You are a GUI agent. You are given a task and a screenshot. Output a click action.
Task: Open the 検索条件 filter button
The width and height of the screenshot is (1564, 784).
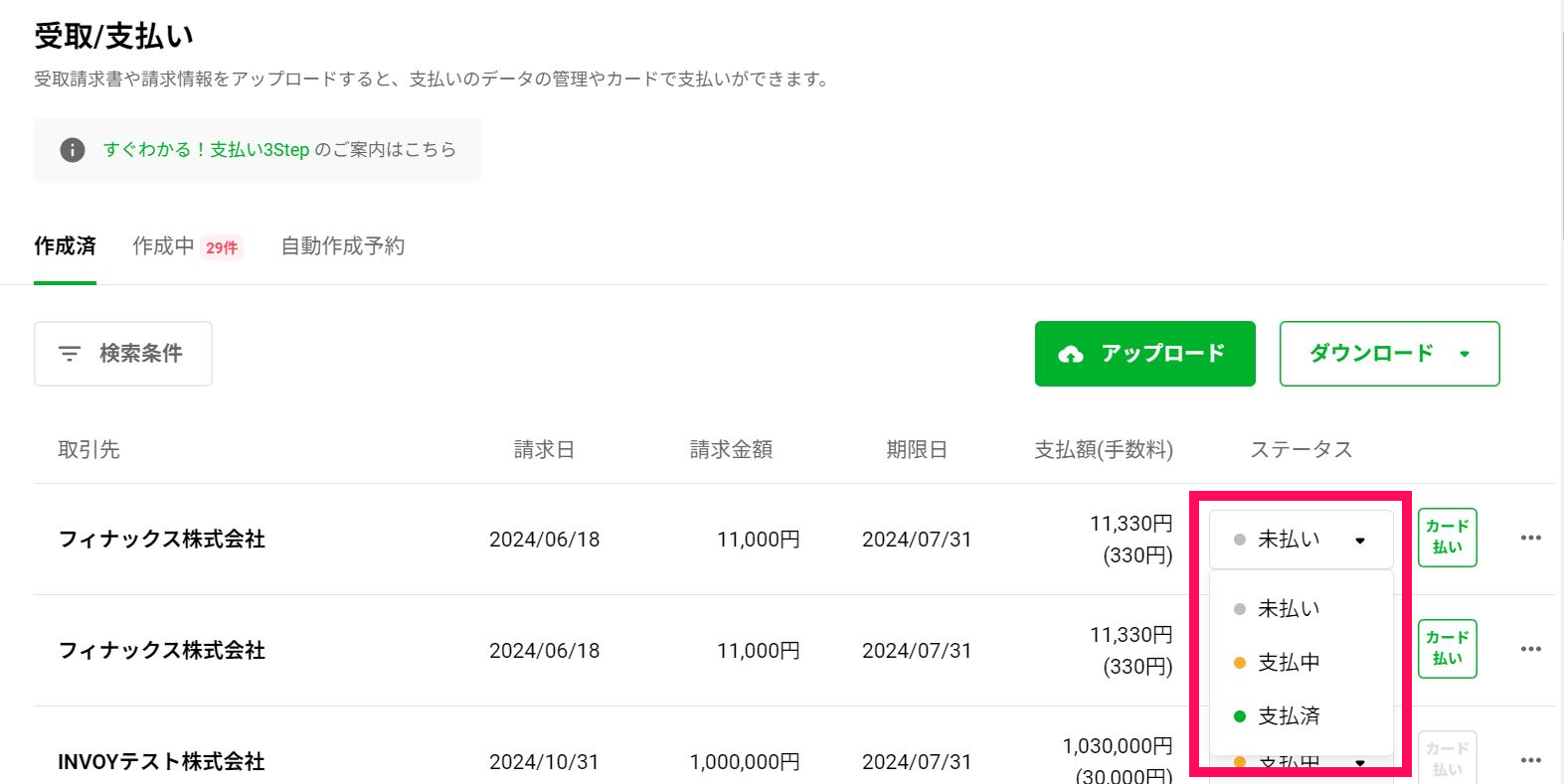coord(123,354)
